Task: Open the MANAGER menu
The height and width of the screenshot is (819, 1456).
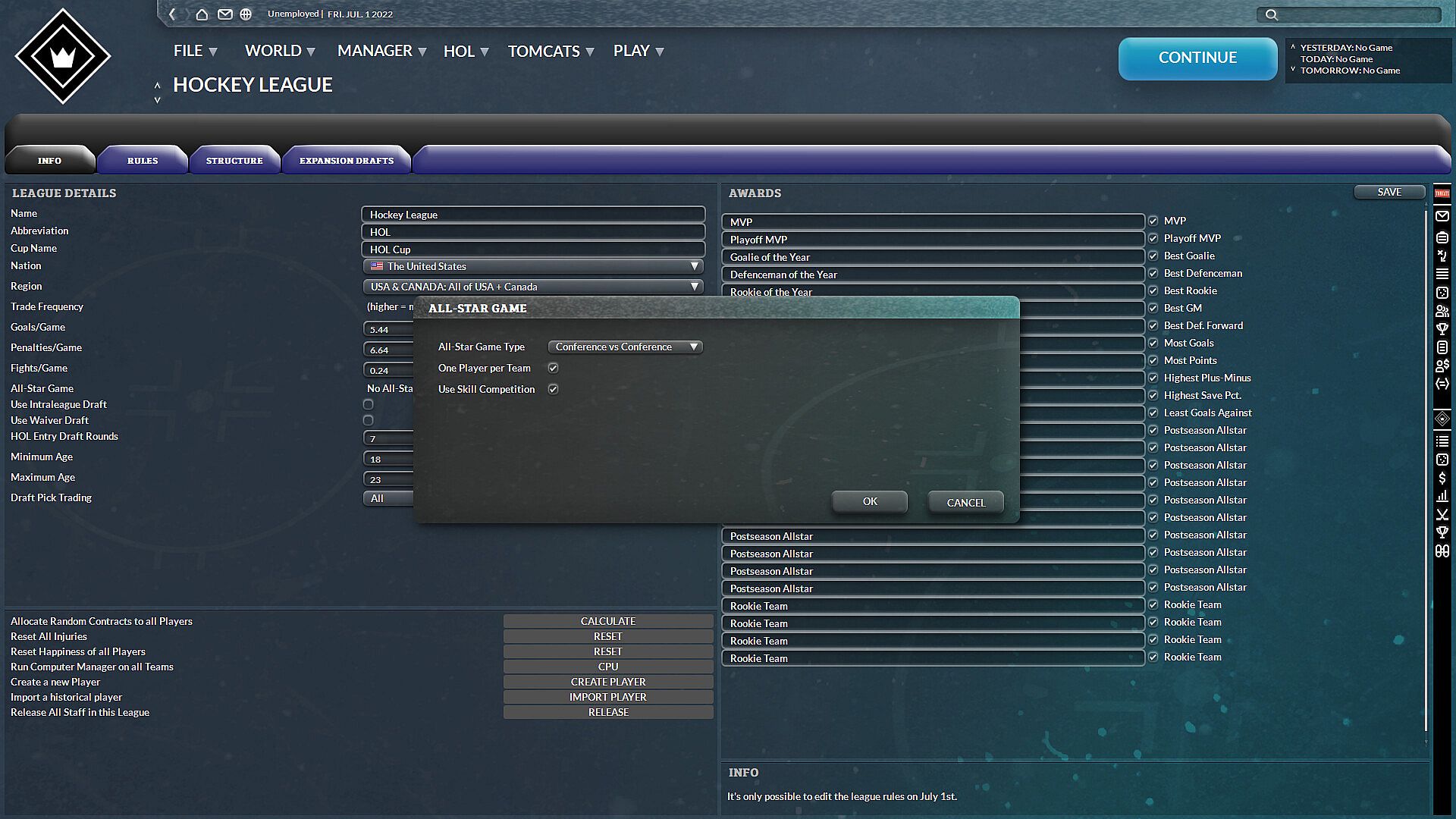Action: pyautogui.click(x=381, y=52)
